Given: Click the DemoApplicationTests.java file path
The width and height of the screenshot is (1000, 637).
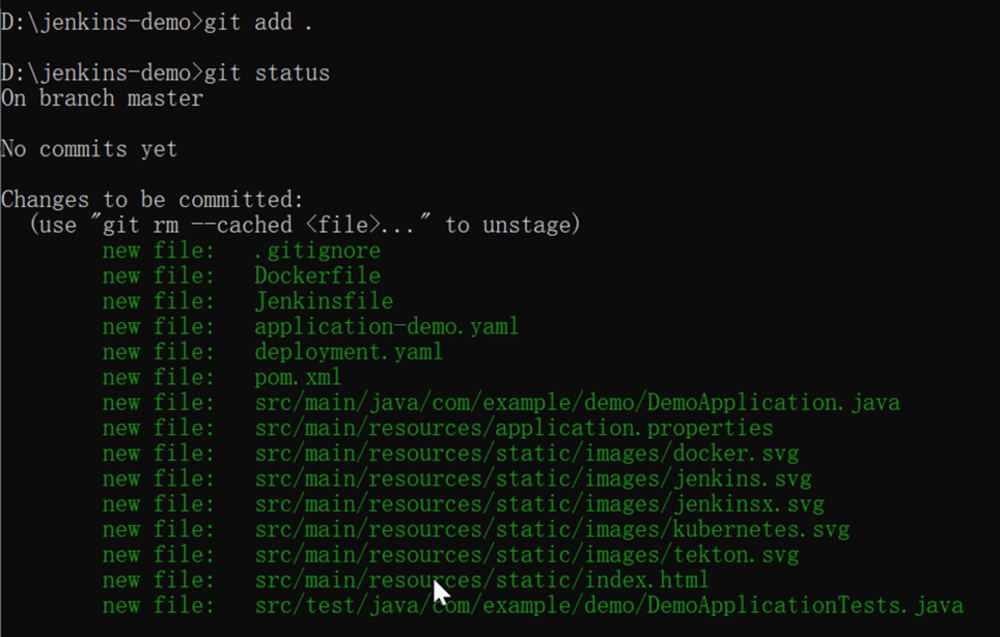Looking at the screenshot, I should (x=608, y=605).
